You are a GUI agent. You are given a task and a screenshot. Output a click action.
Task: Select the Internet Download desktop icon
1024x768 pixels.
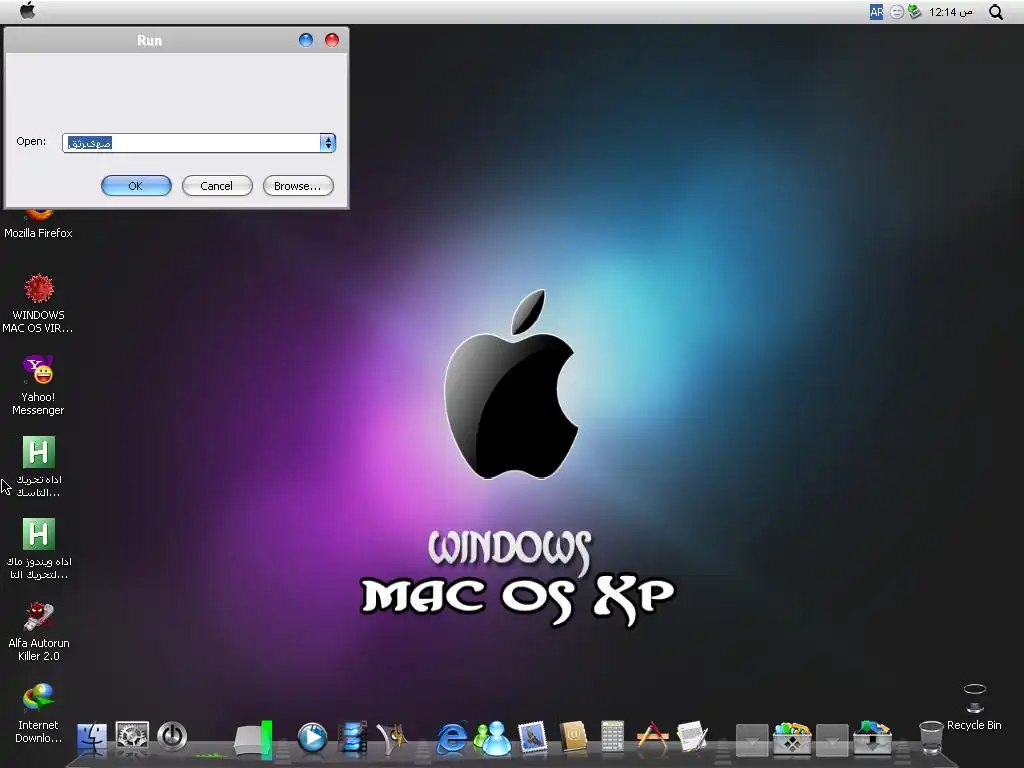[x=39, y=713]
